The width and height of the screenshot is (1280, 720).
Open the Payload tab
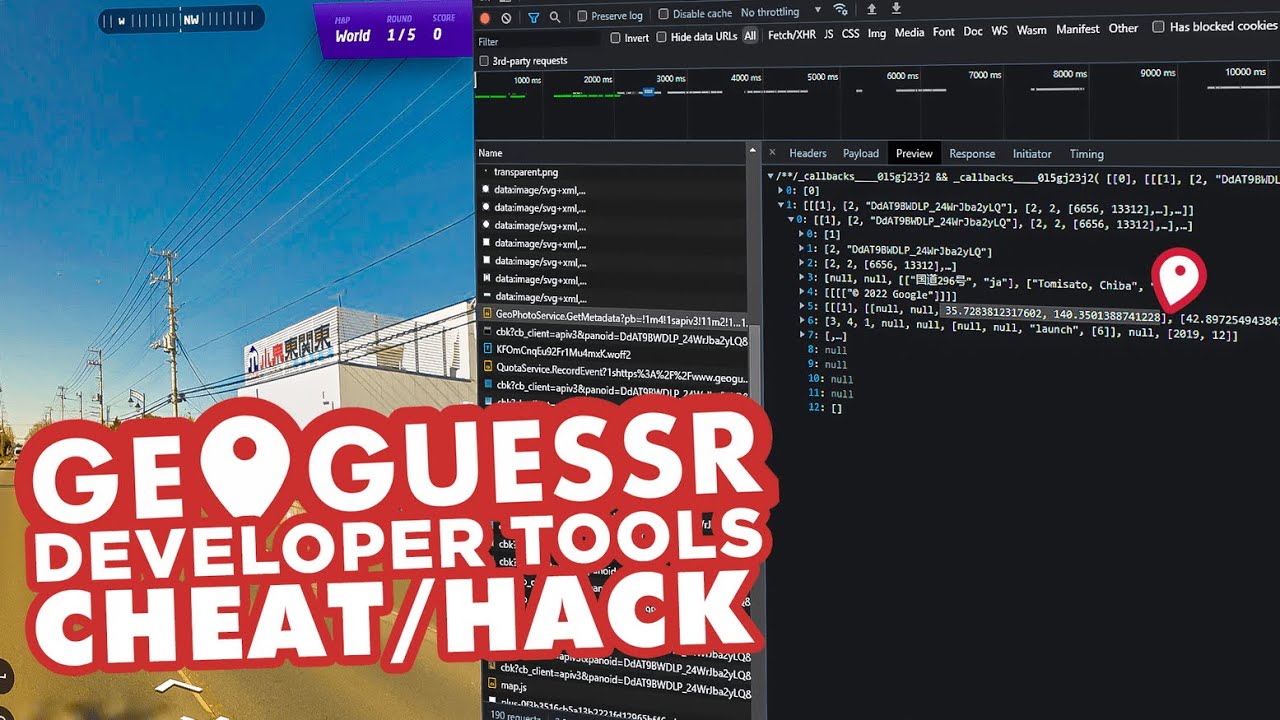tap(860, 154)
